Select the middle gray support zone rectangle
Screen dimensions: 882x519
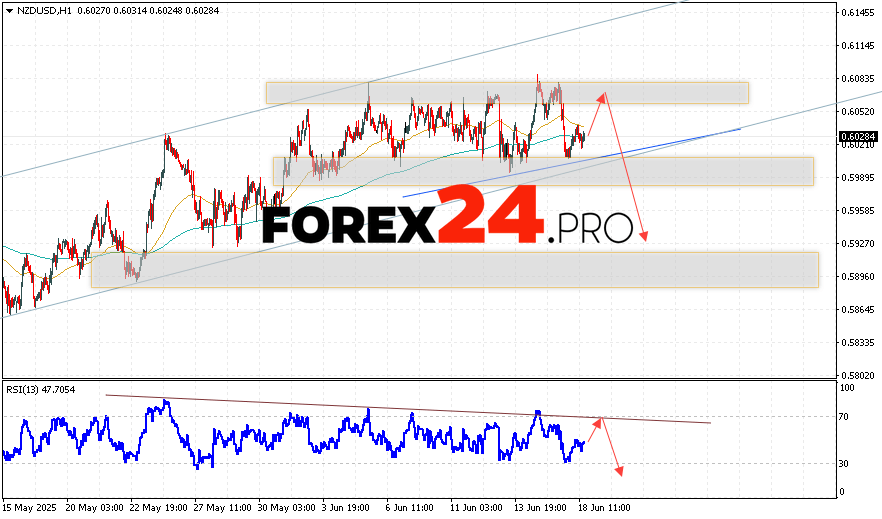coord(543,171)
